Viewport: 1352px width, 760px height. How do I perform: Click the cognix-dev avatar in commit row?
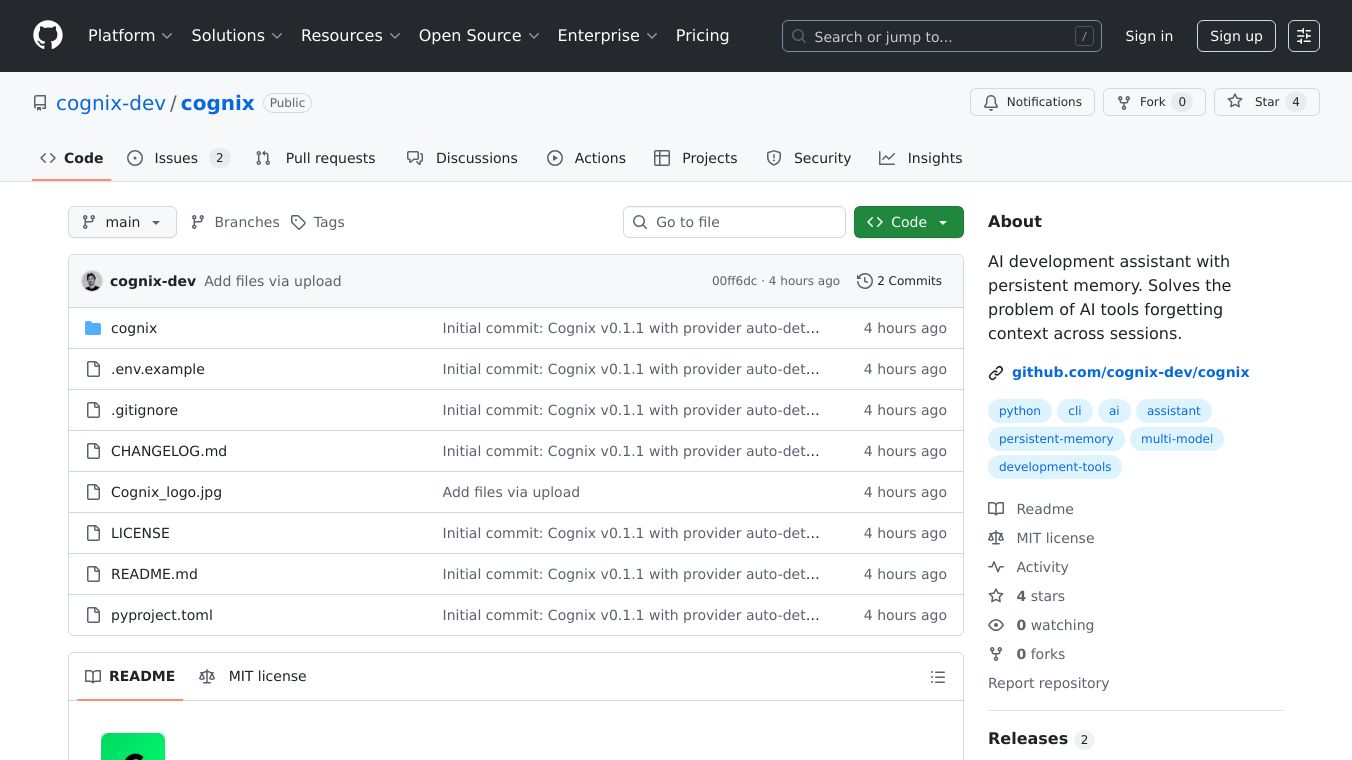pyautogui.click(x=92, y=281)
